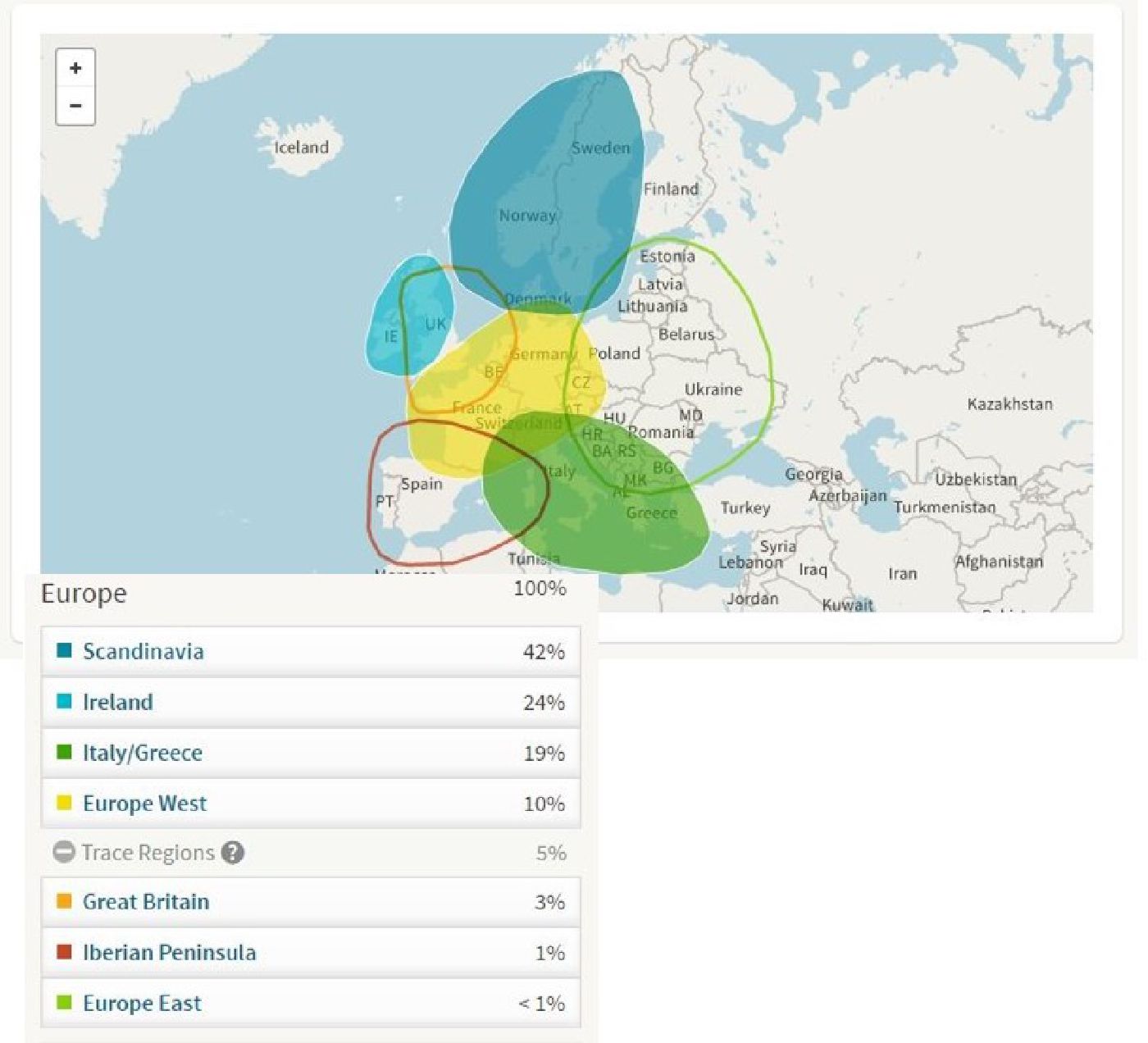
Task: Click the Italy/Greece green color swatch
Action: 64,753
